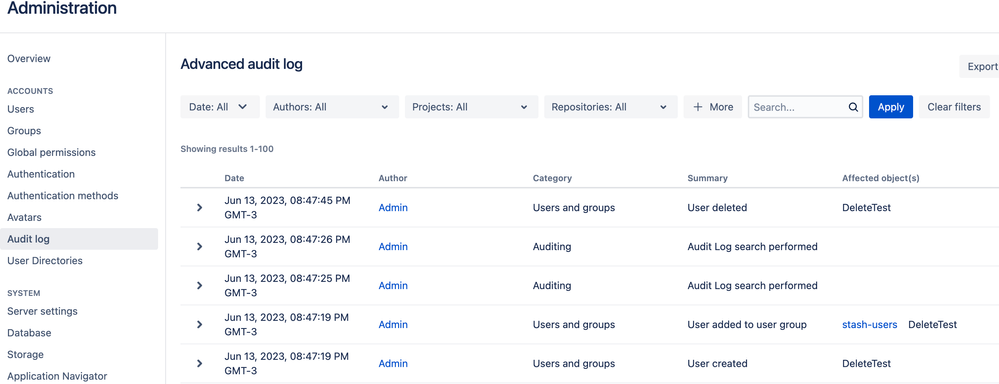
Task: Expand the 08:47:25 PM audit search row
Action: coord(199,286)
